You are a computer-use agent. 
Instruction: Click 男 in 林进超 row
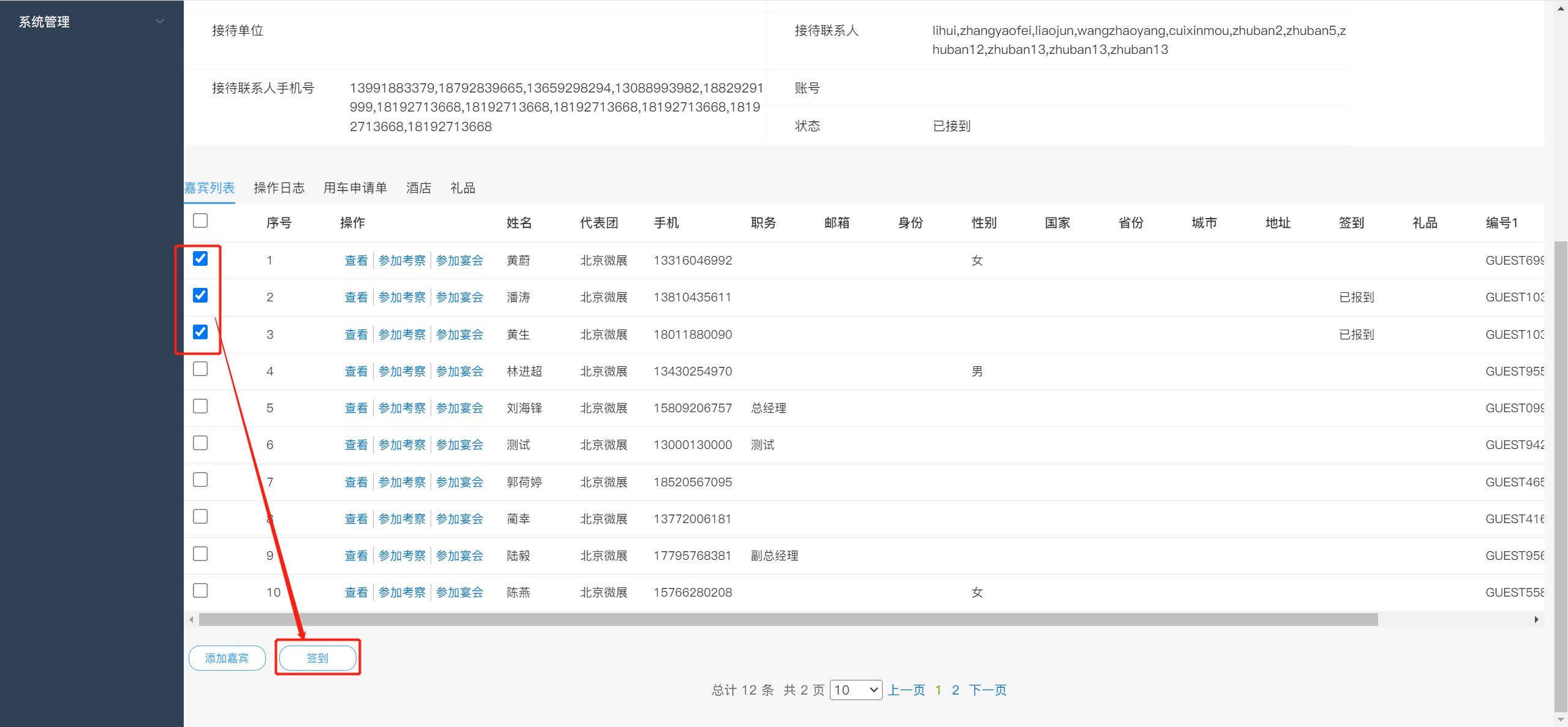pyautogui.click(x=978, y=371)
